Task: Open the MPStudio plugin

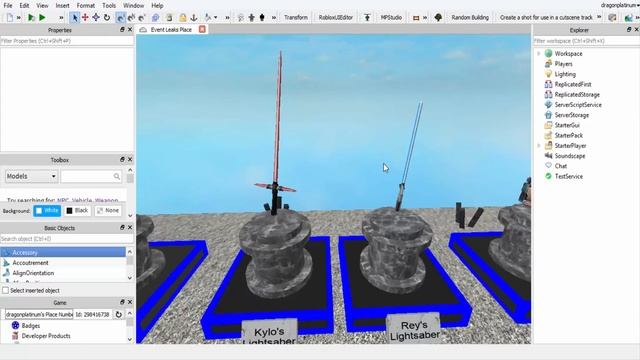Action: [x=391, y=18]
